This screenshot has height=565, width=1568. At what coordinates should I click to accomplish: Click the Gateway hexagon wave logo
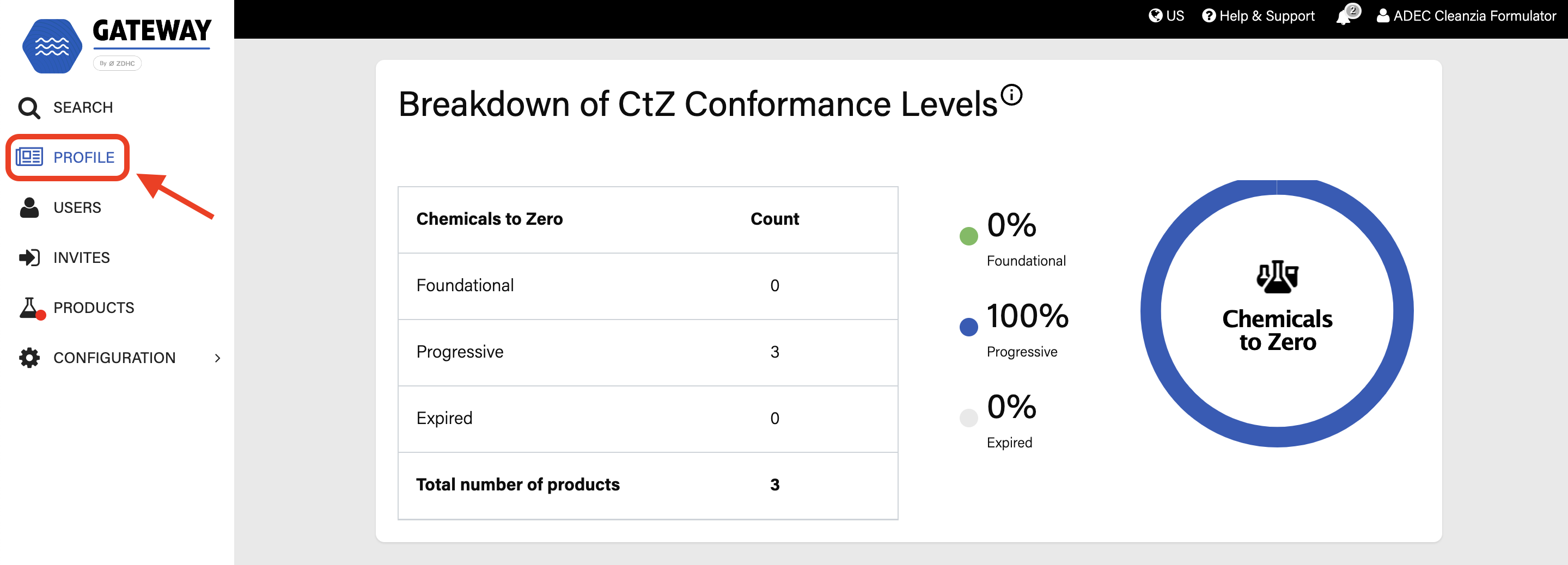pos(52,46)
